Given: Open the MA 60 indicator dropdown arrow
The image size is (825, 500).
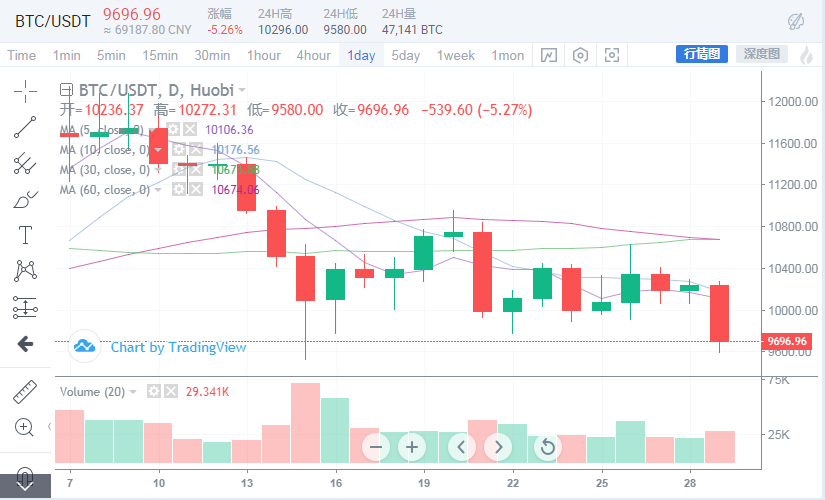Looking at the screenshot, I should pyautogui.click(x=157, y=190).
